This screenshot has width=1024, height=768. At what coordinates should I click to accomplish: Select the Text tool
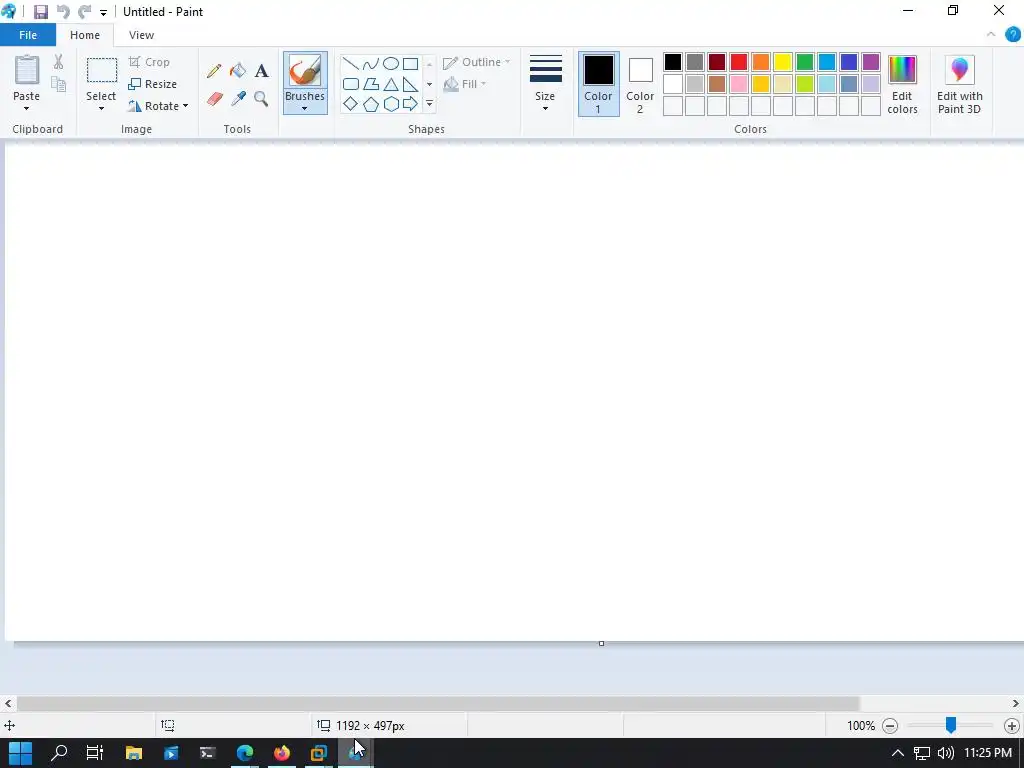(261, 71)
